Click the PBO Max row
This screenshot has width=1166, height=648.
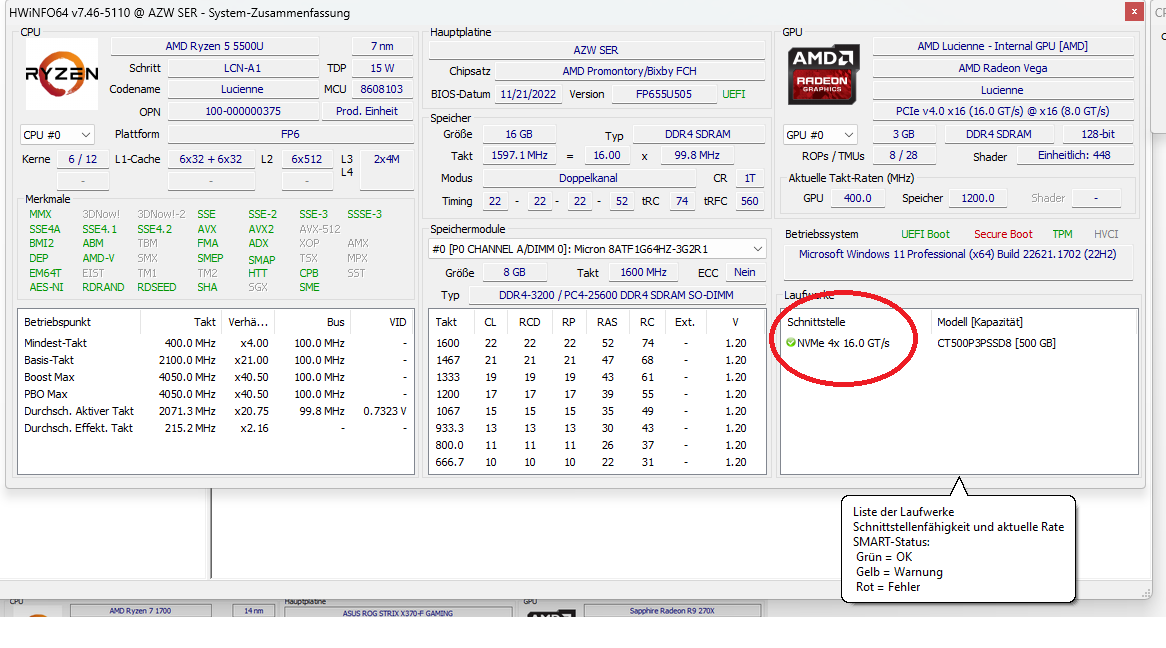pyautogui.click(x=216, y=394)
